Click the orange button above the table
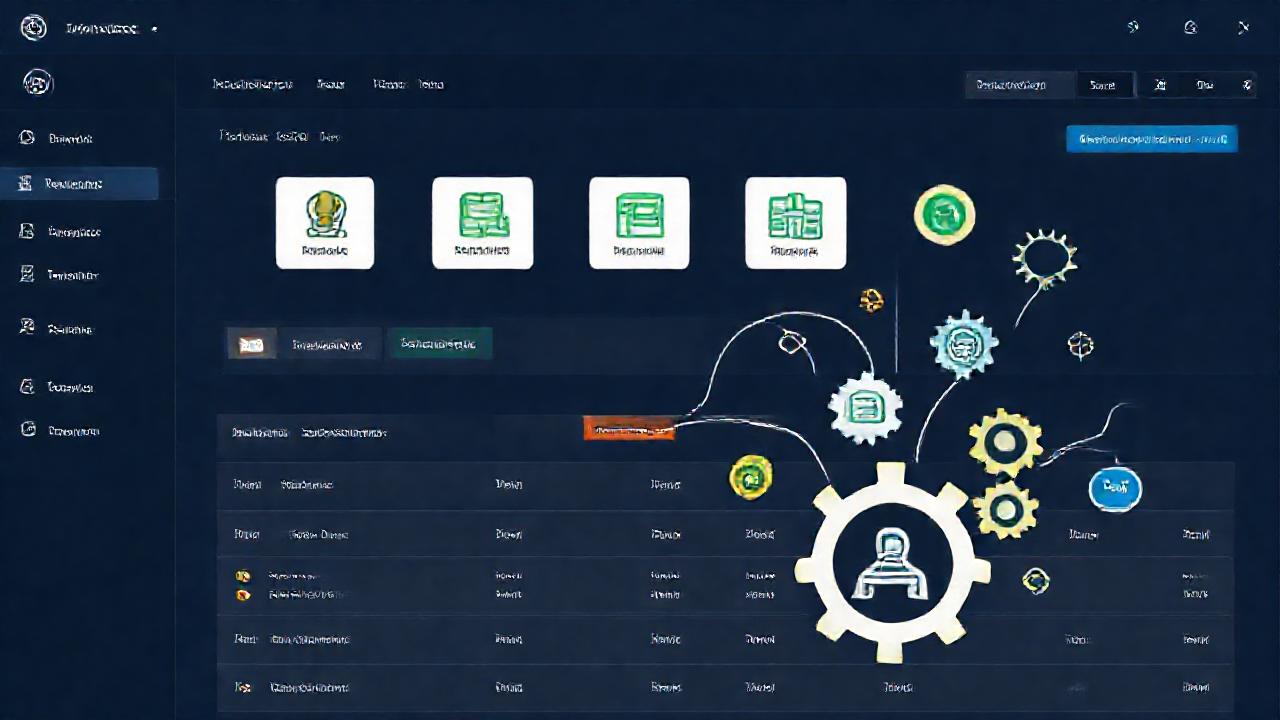Image resolution: width=1280 pixels, height=720 pixels. click(x=629, y=430)
